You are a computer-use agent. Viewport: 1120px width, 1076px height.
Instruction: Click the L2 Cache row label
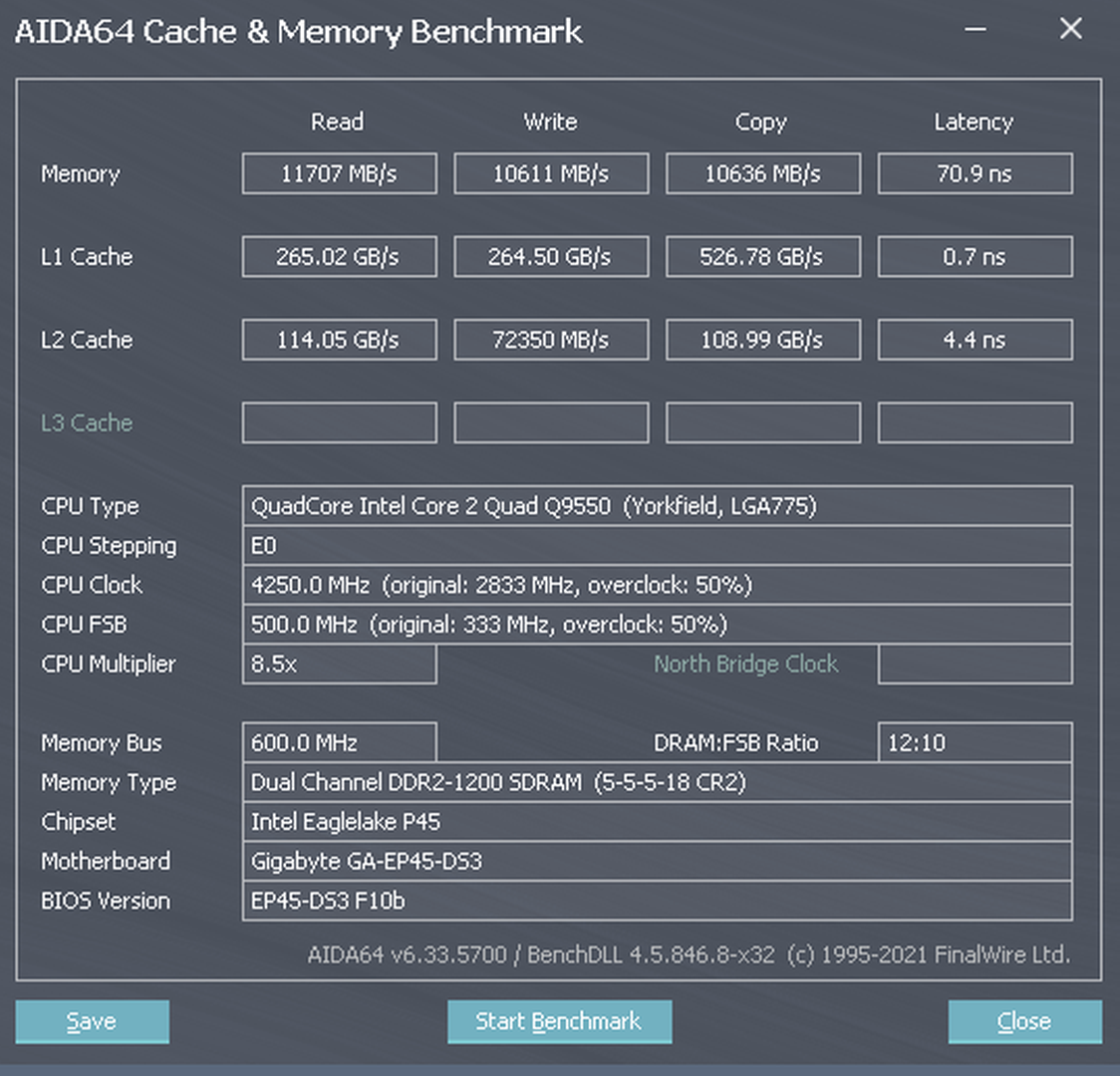[87, 340]
